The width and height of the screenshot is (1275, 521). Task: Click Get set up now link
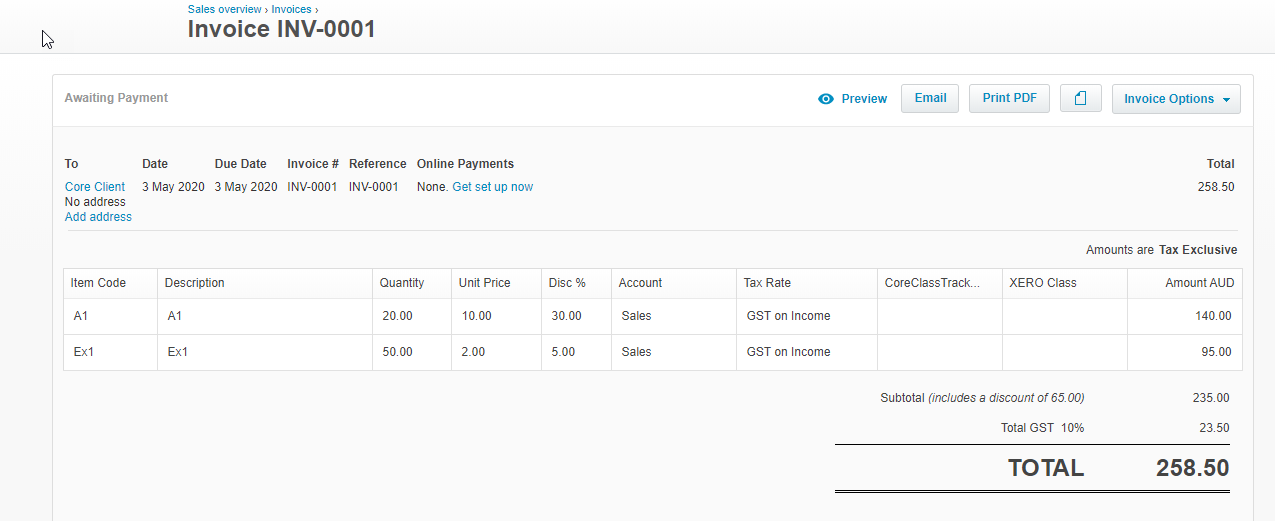[x=493, y=187]
